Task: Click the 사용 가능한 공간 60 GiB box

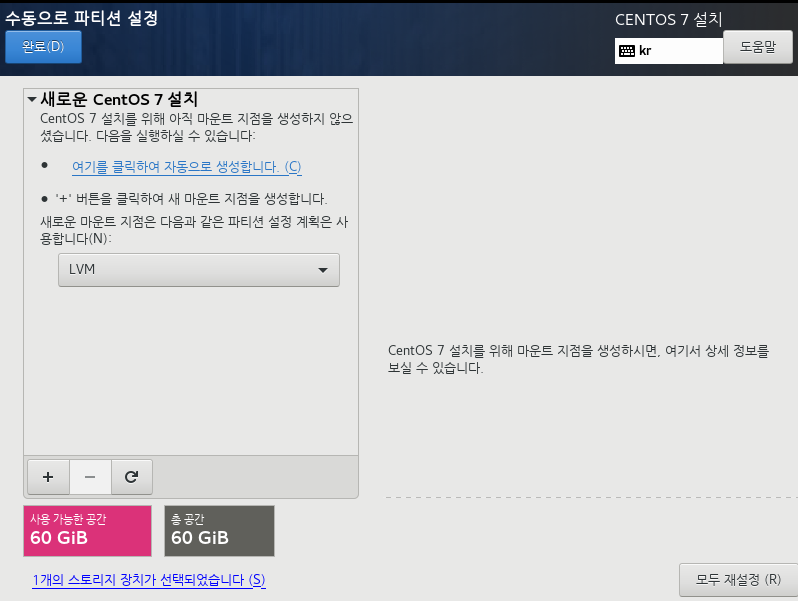Action: [88, 531]
